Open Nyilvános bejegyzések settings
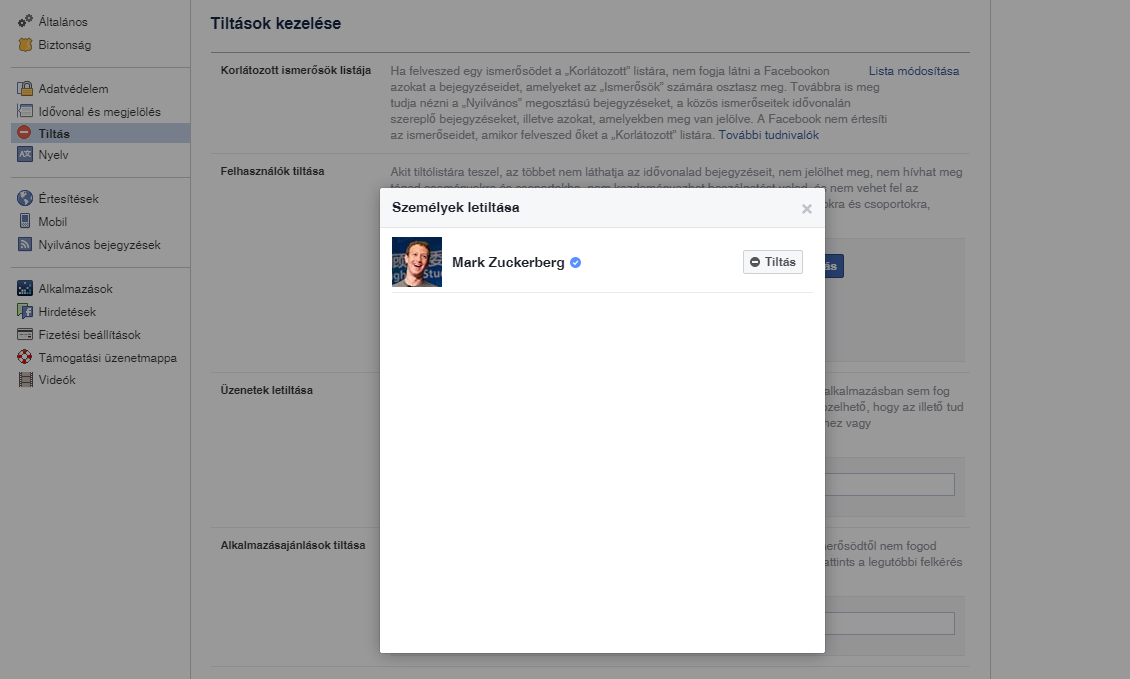The height and width of the screenshot is (679, 1130). click(x=101, y=244)
